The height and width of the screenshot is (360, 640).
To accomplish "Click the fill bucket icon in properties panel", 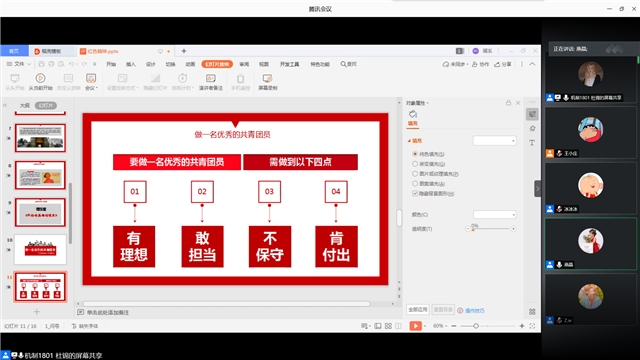I will point(413,114).
